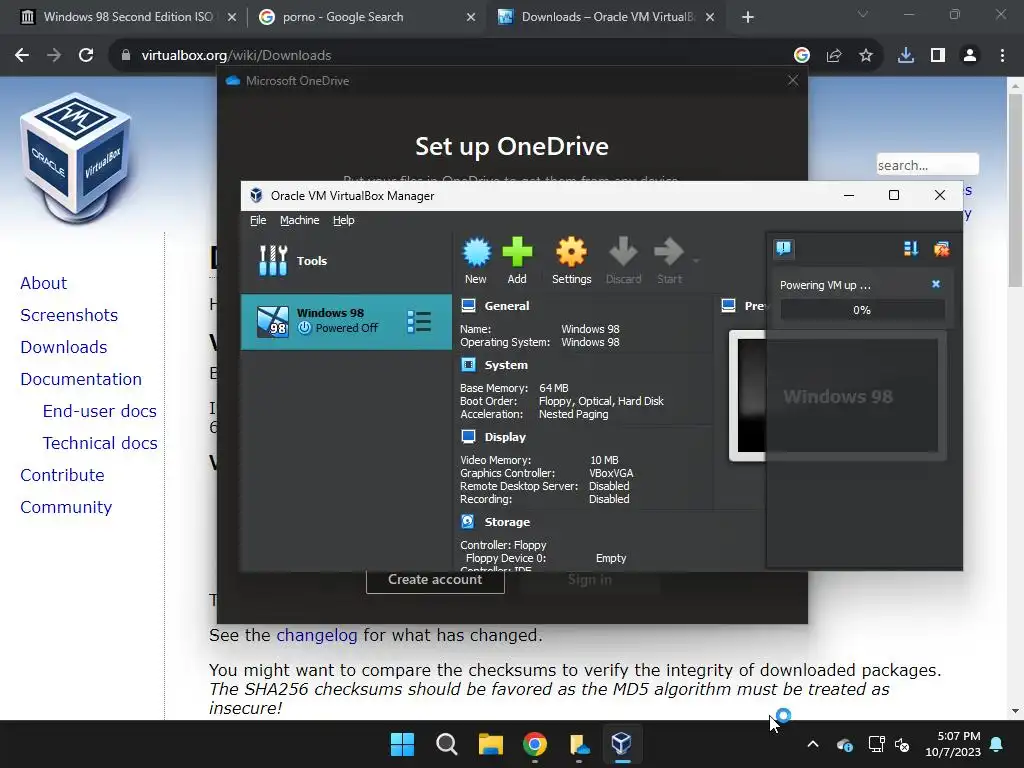This screenshot has height=768, width=1024.
Task: Open the Chrome tab search chevron
Action: (x=863, y=14)
